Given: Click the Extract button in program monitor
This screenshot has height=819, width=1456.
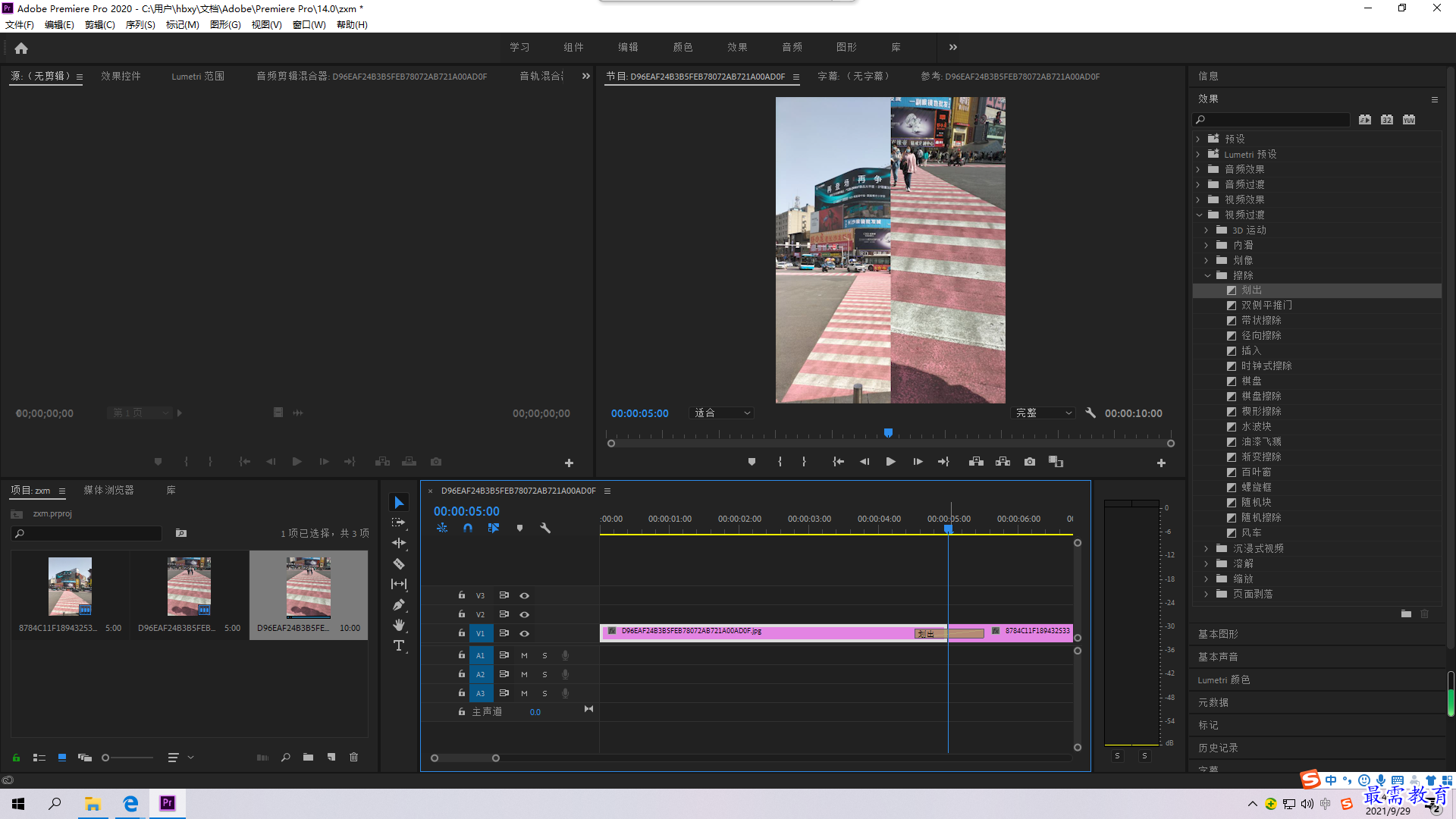Looking at the screenshot, I should pyautogui.click(x=1003, y=462).
